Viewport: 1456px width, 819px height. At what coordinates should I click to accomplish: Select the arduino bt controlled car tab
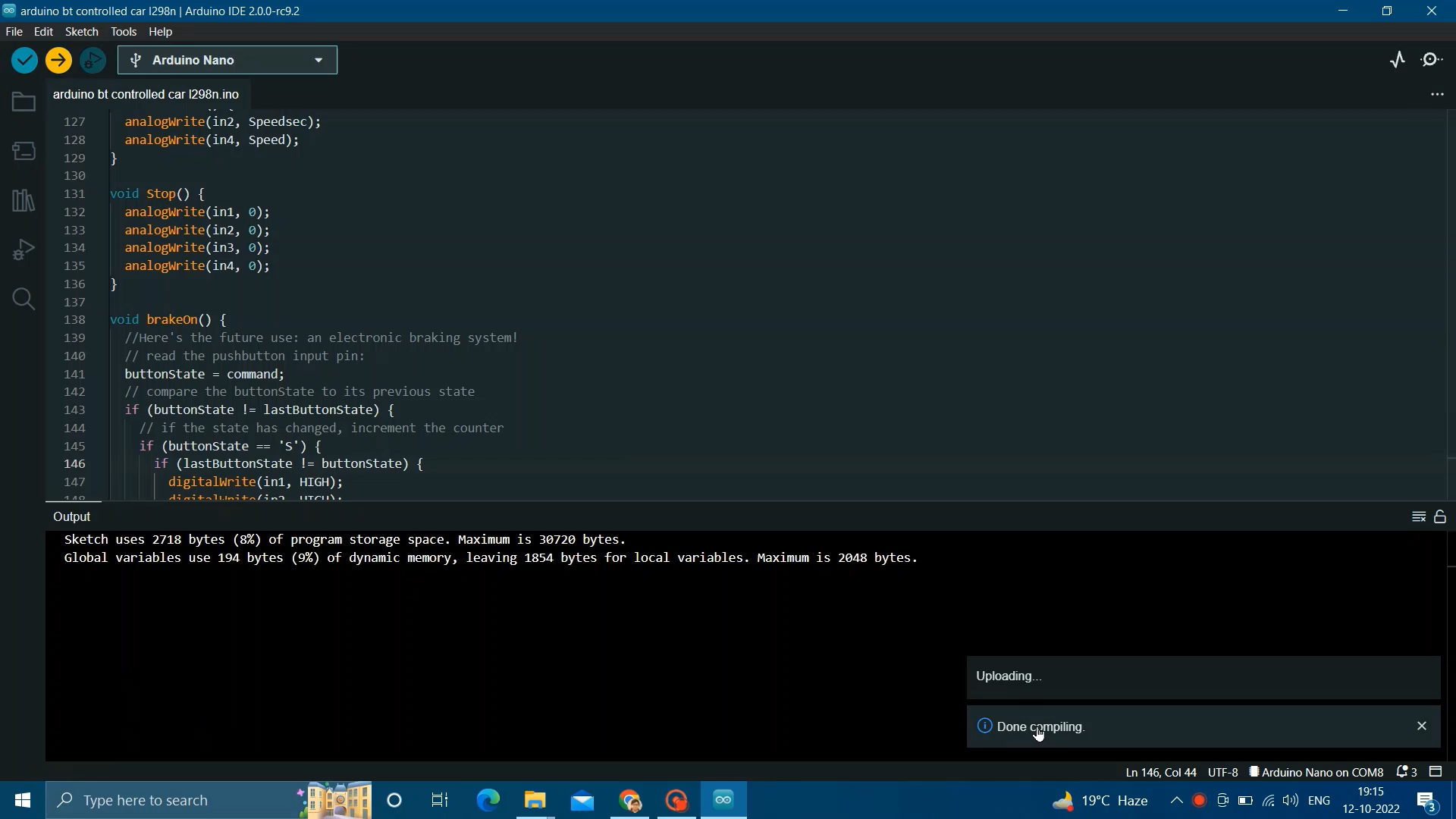[x=146, y=94]
